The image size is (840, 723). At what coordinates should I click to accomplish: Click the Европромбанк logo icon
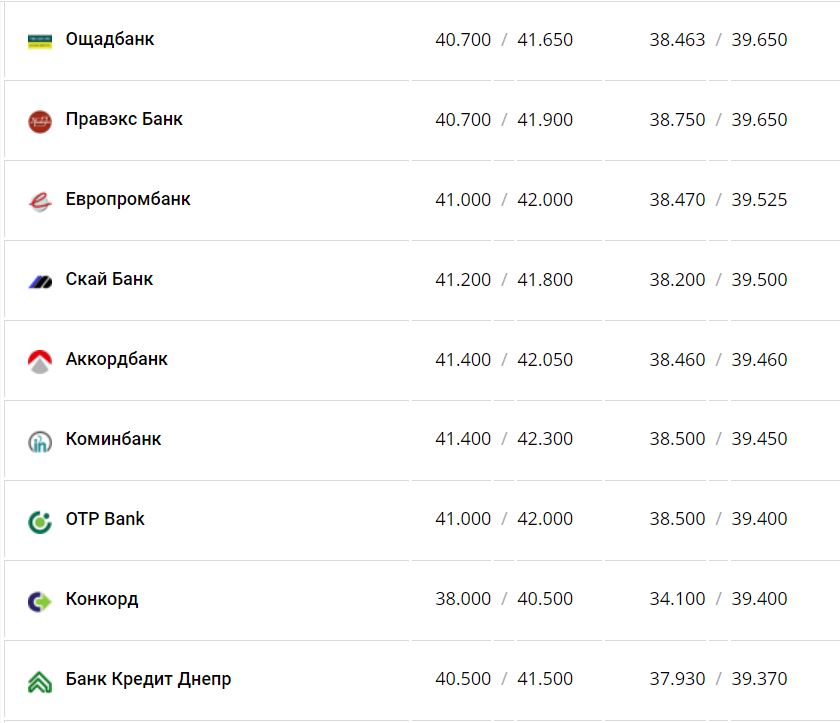tap(40, 201)
